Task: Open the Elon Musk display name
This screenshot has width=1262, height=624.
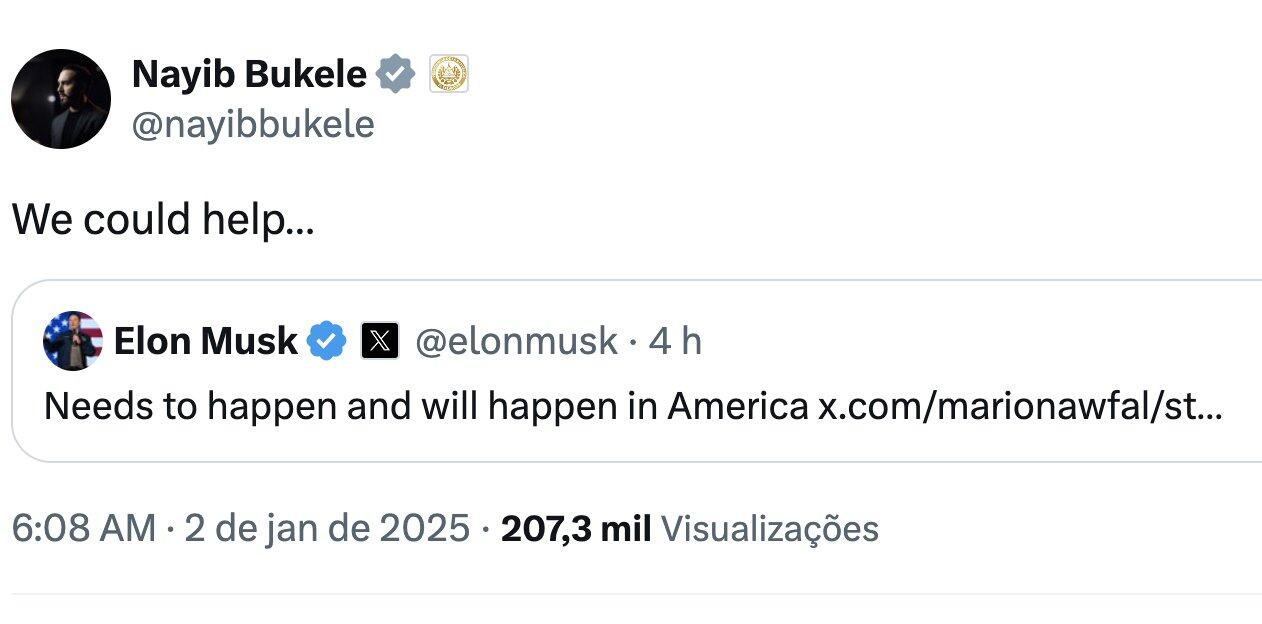Action: point(205,341)
